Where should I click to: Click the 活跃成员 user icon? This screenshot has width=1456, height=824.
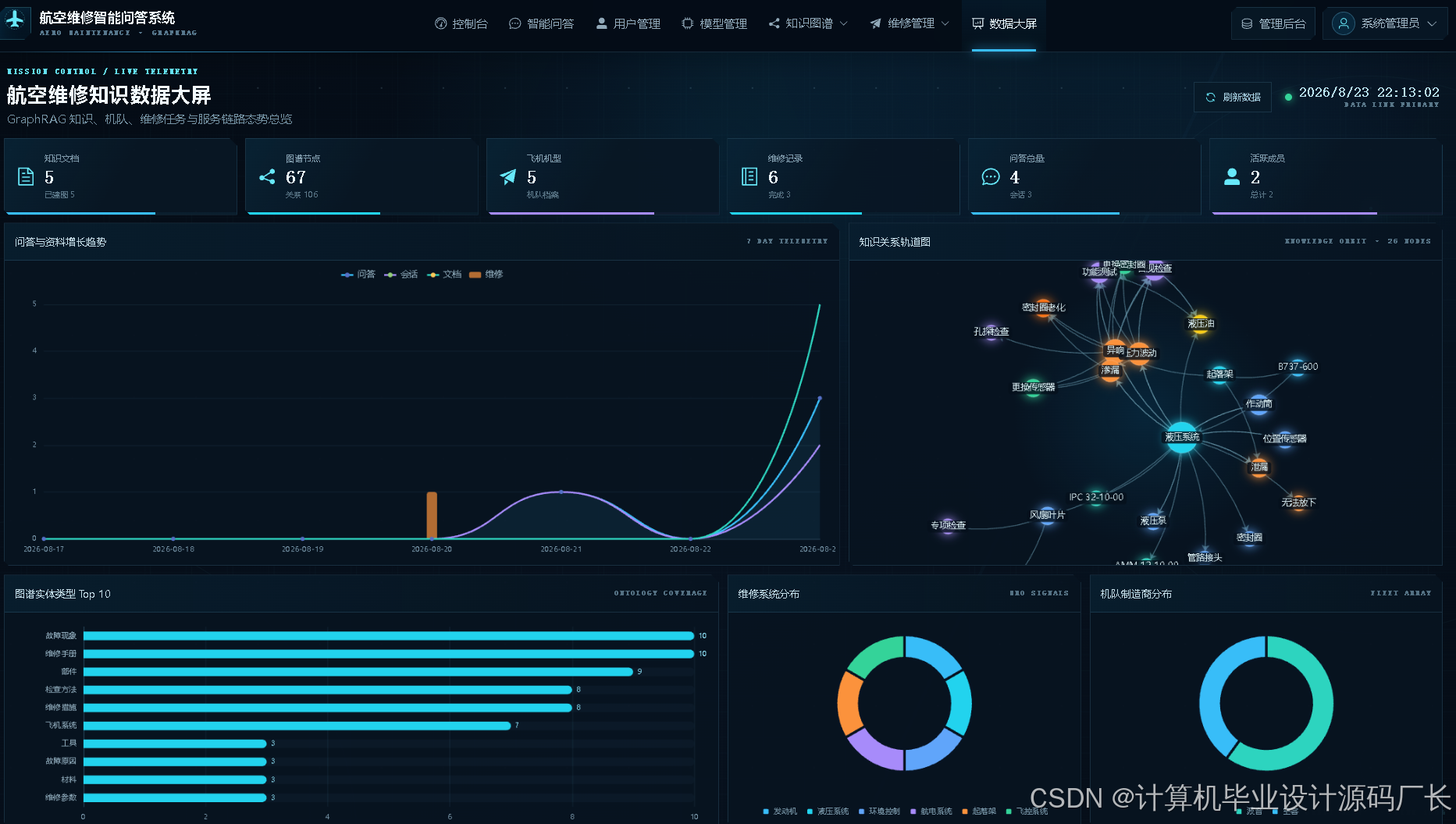click(1232, 176)
